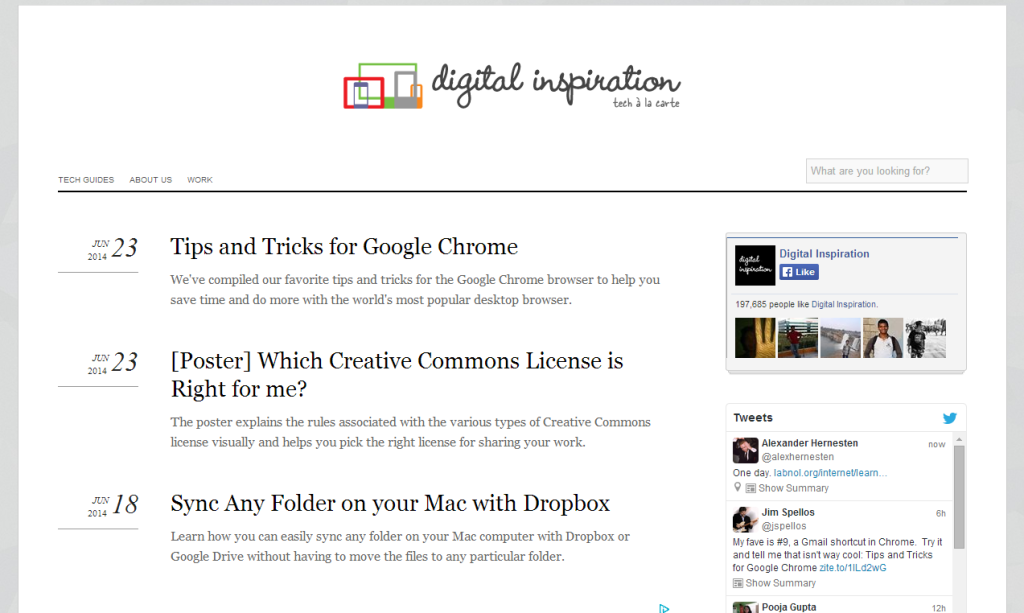Click the Tweets widget scrollbar thumb
The image size is (1024, 613).
pyautogui.click(x=959, y=497)
